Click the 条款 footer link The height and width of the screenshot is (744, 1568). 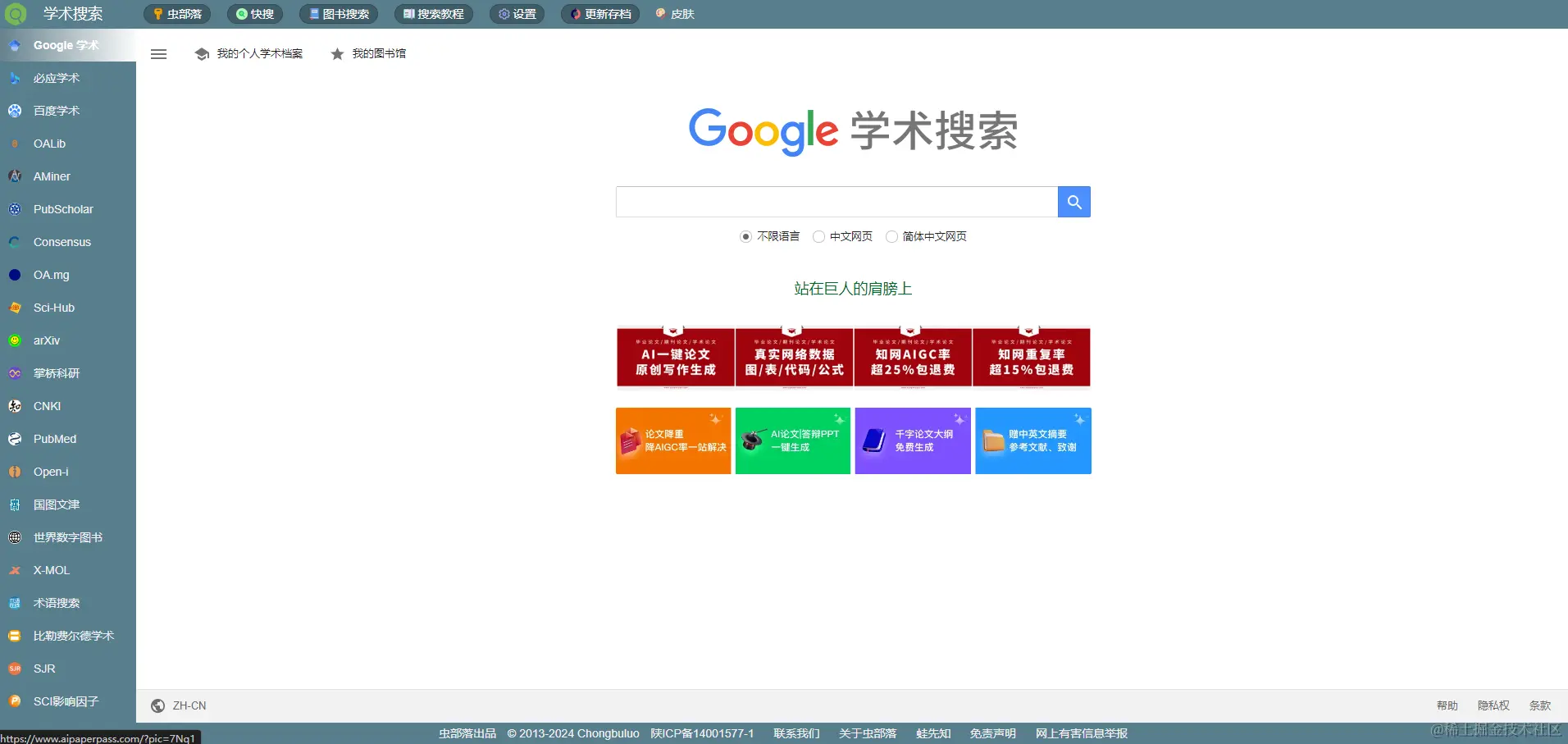pyautogui.click(x=1540, y=705)
